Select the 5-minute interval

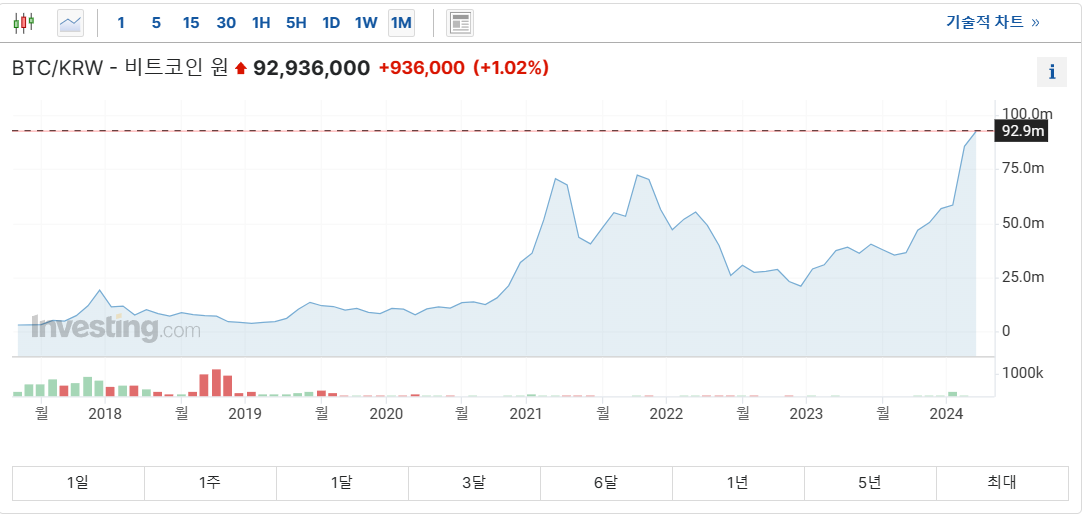156,23
